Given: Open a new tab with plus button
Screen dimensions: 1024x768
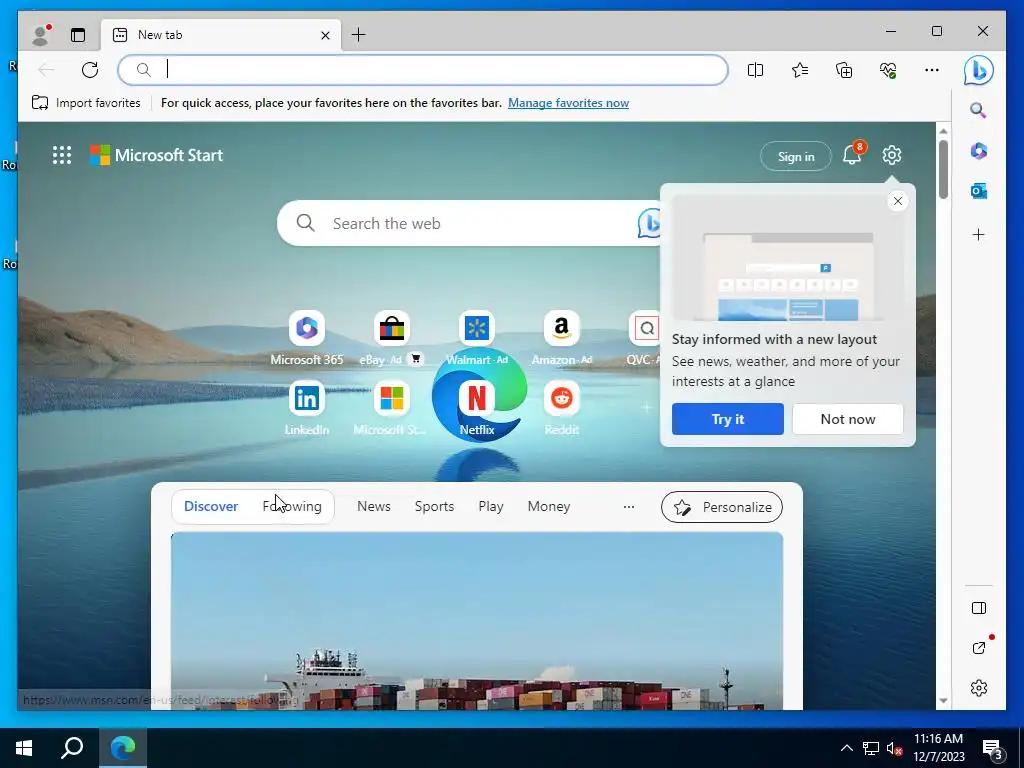Looking at the screenshot, I should [359, 35].
